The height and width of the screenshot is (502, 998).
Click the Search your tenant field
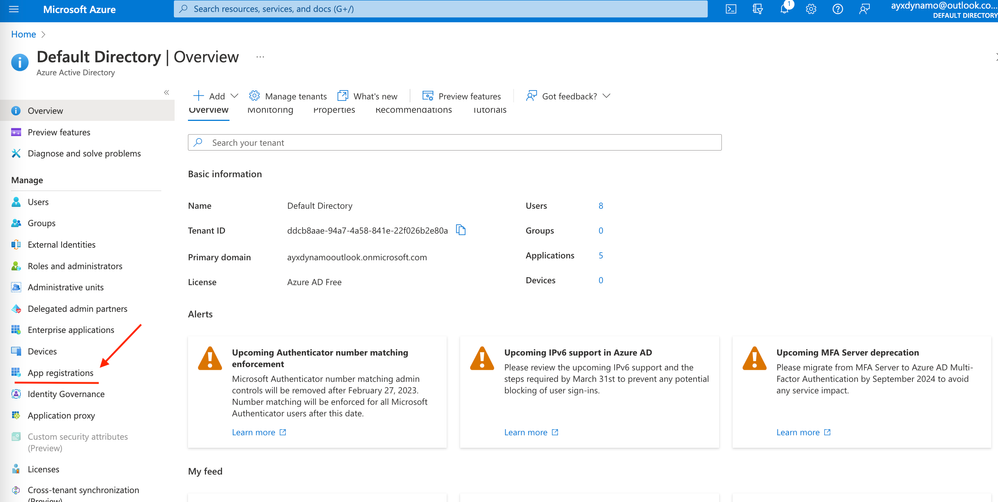click(454, 143)
